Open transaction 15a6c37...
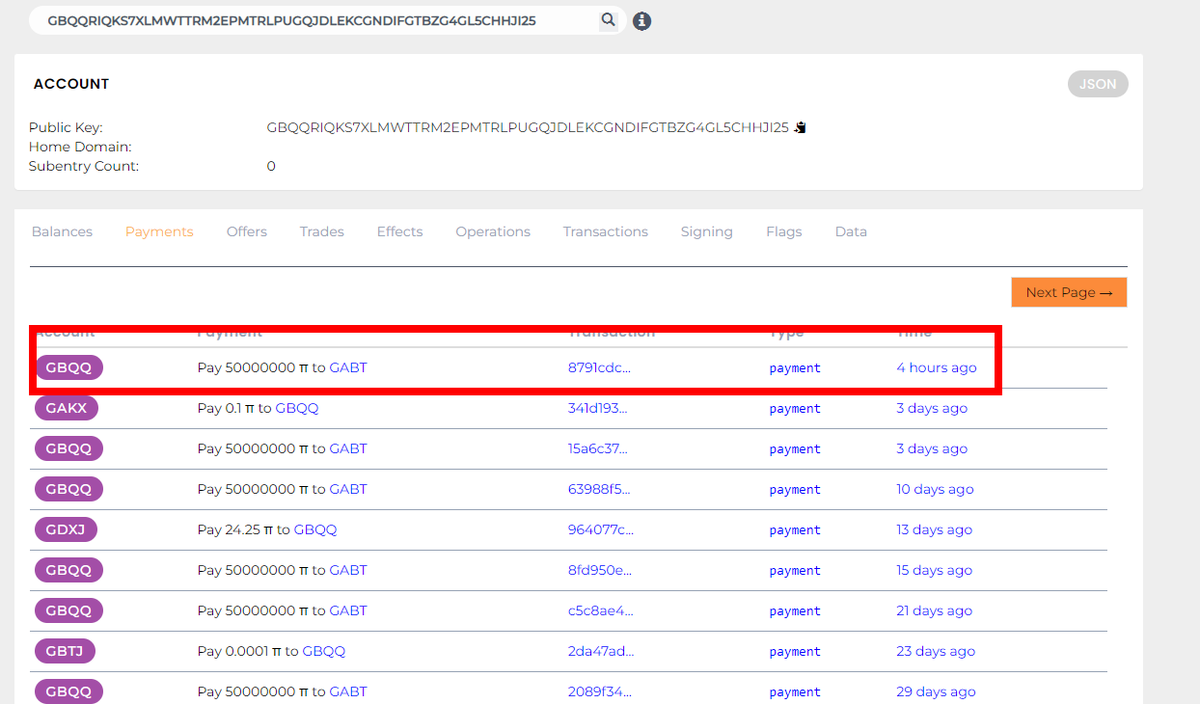1200x704 pixels. point(598,449)
